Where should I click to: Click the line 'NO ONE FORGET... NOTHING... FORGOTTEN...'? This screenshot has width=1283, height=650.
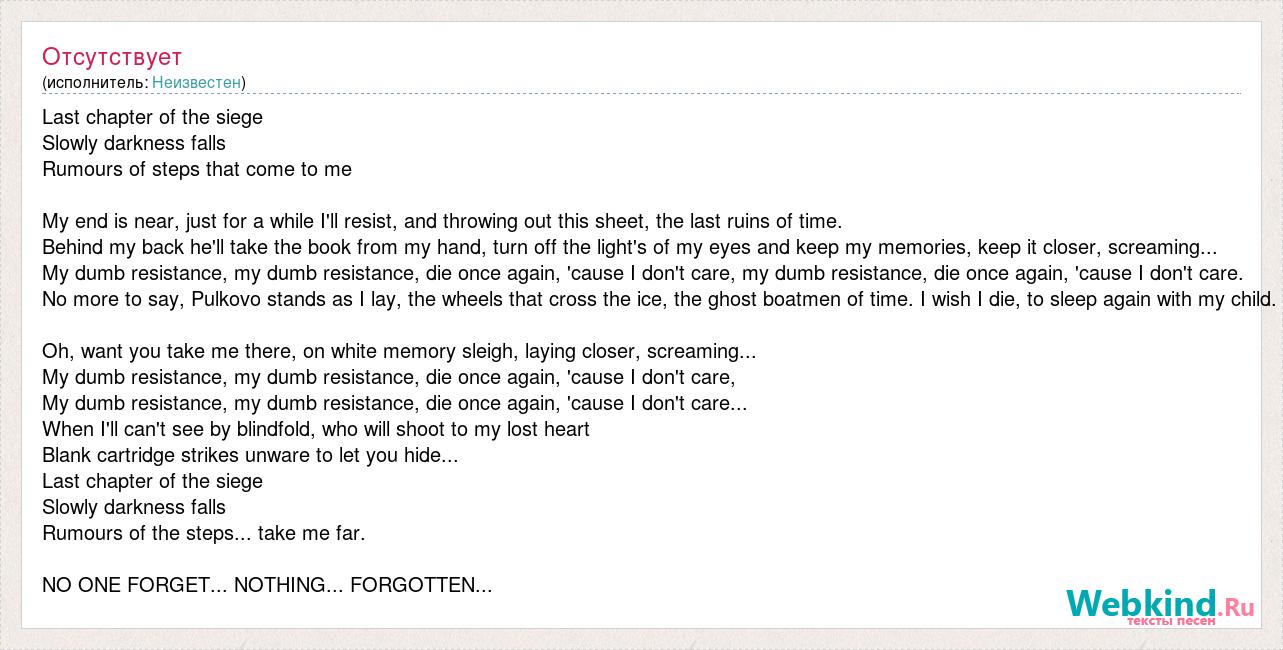(267, 585)
